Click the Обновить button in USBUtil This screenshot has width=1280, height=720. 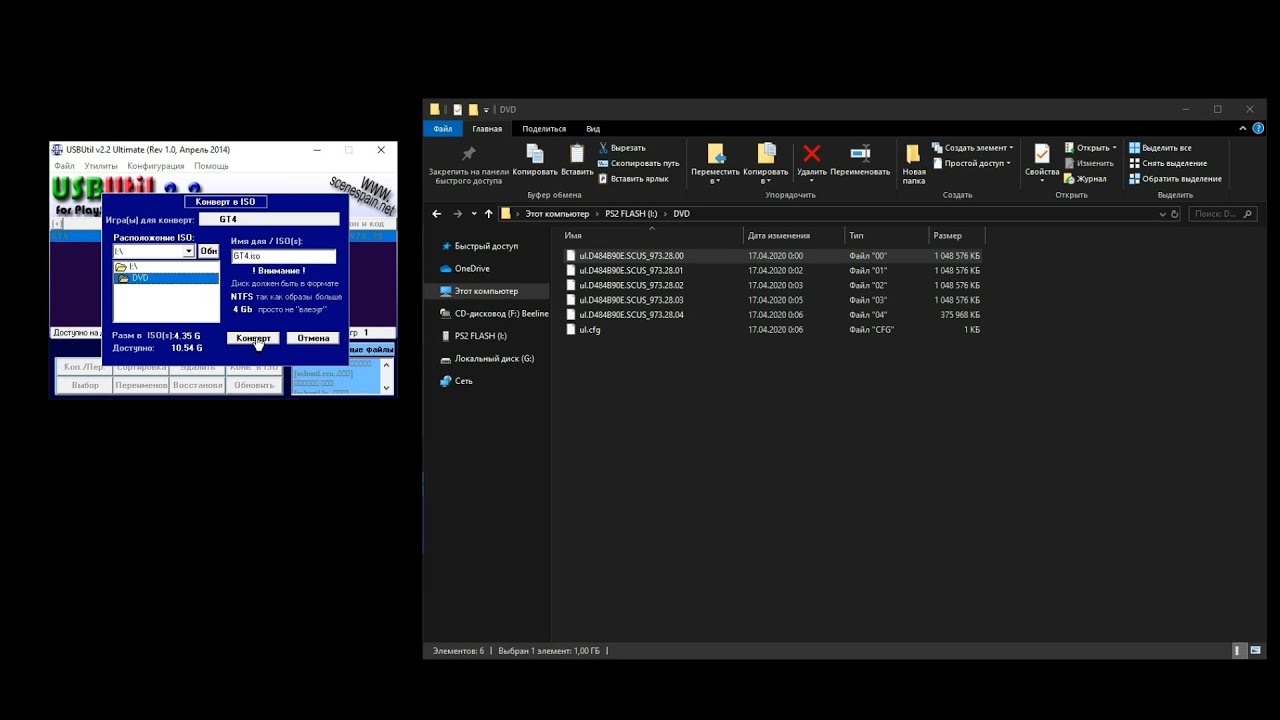[254, 385]
